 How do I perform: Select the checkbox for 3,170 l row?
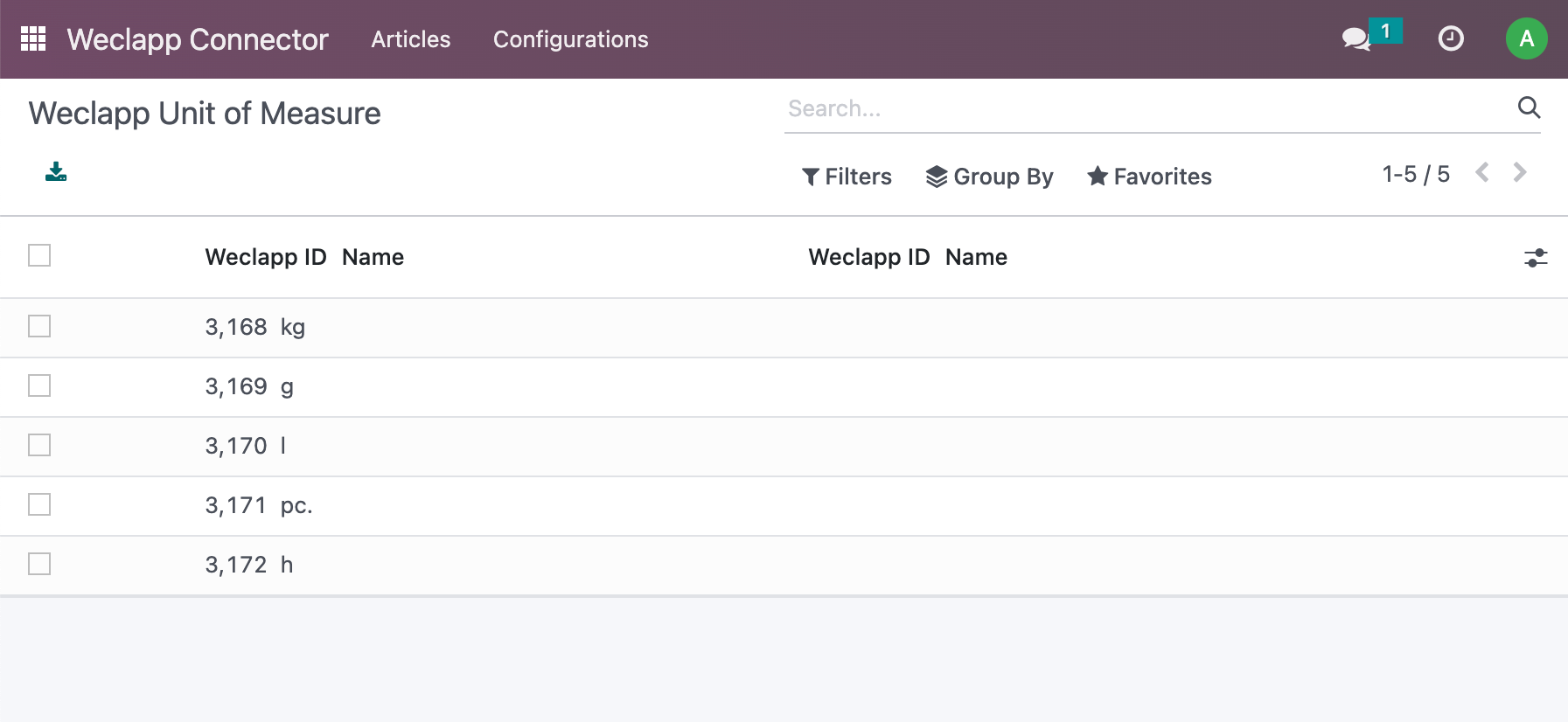[x=39, y=445]
